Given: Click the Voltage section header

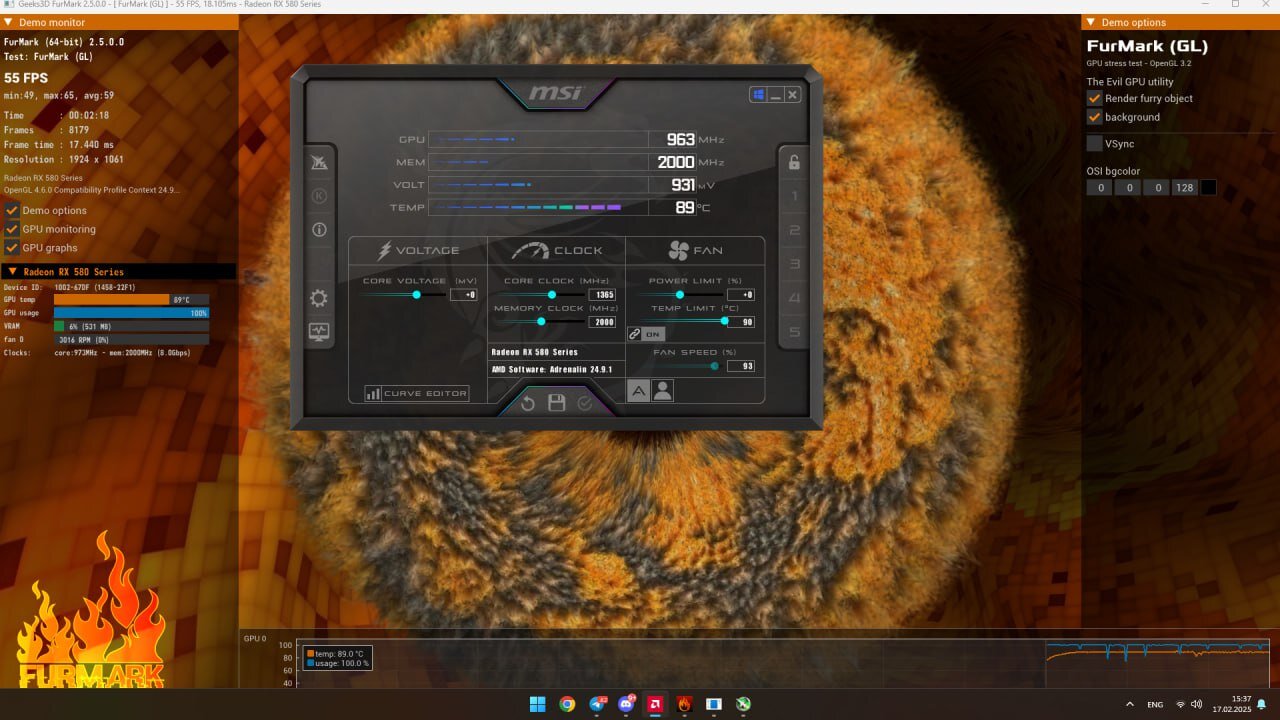Looking at the screenshot, I should coord(418,250).
